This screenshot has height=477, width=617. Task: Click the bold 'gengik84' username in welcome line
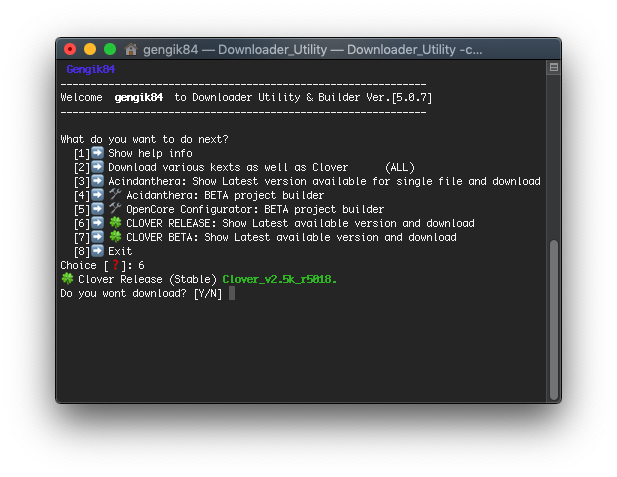(x=139, y=97)
